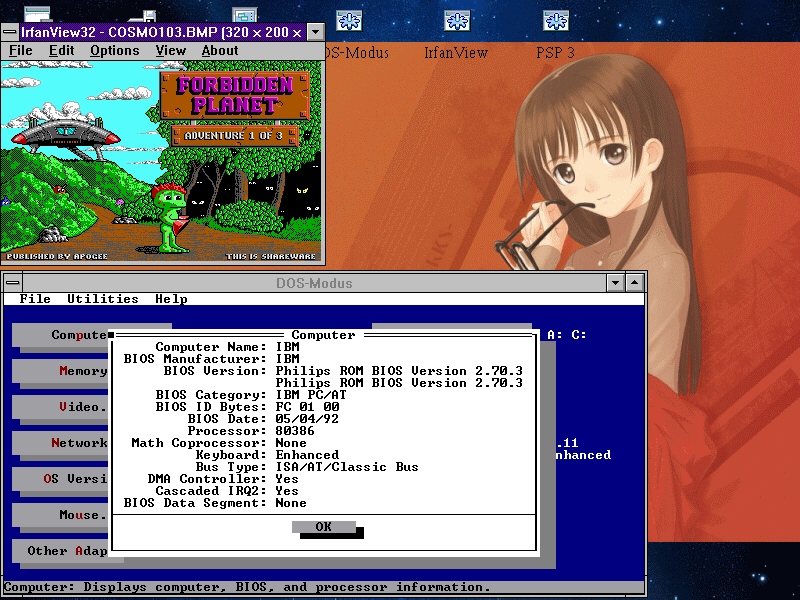Open the Help menu in DOS-Modus
This screenshot has height=600, width=800.
(x=171, y=299)
